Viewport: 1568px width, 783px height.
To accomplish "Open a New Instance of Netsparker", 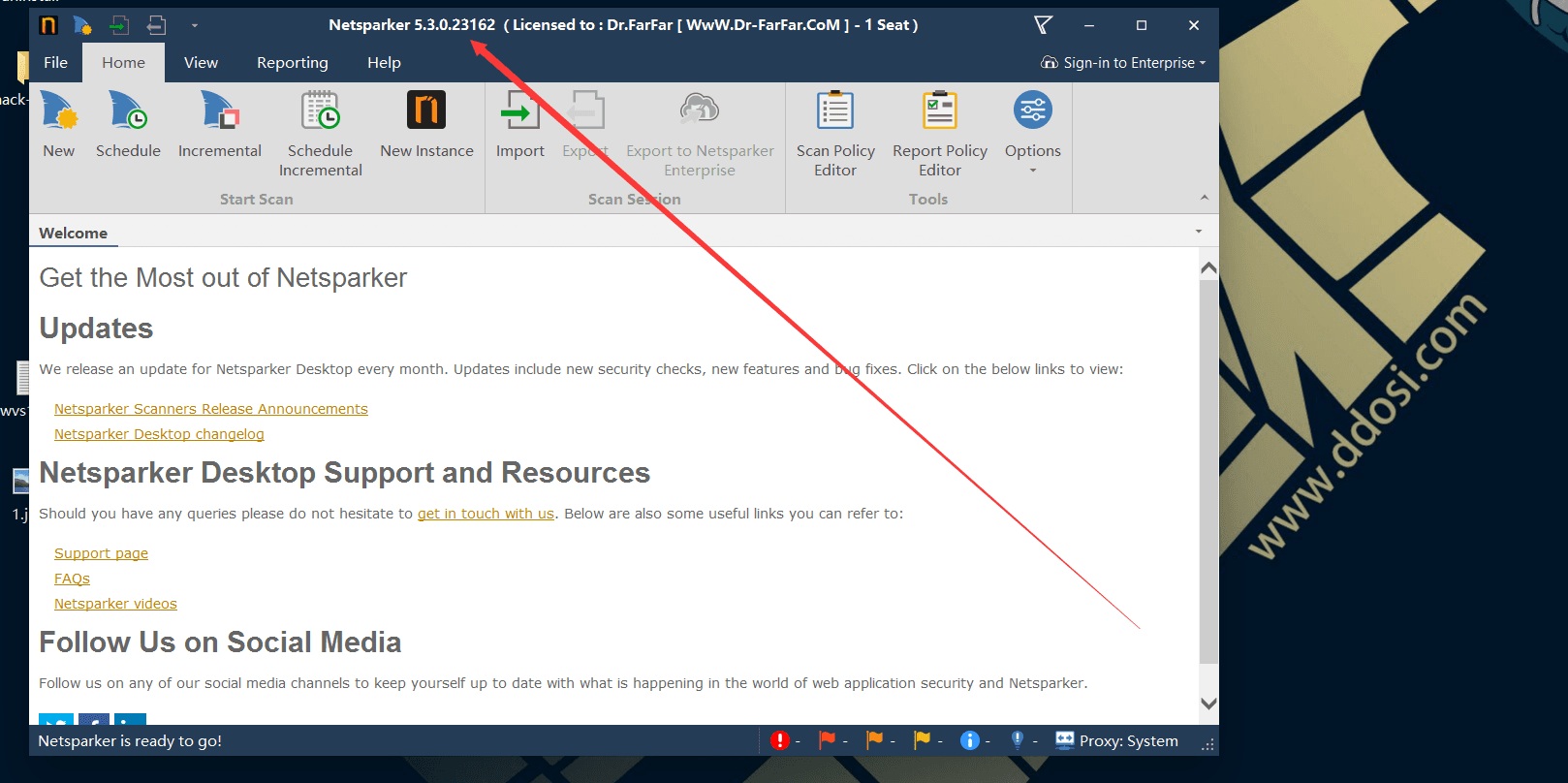I will (x=426, y=124).
